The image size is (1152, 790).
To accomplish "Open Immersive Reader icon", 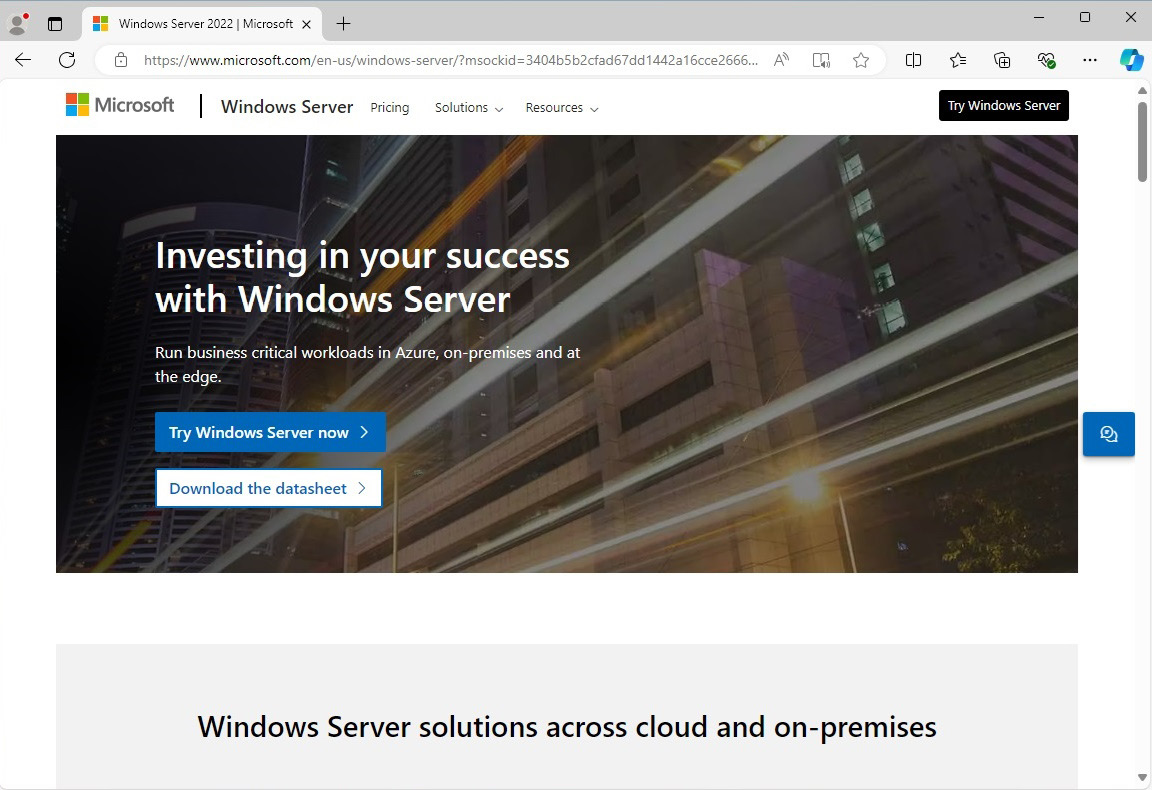I will [821, 60].
